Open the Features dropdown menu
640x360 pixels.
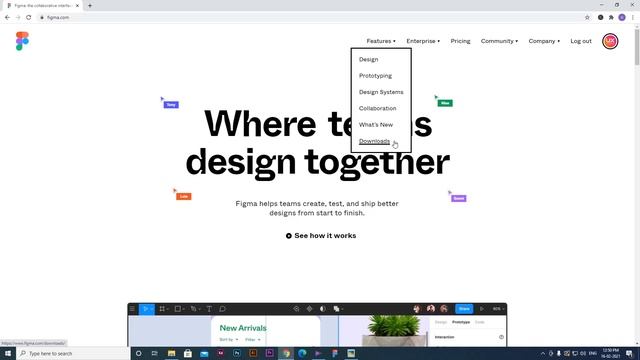click(381, 41)
